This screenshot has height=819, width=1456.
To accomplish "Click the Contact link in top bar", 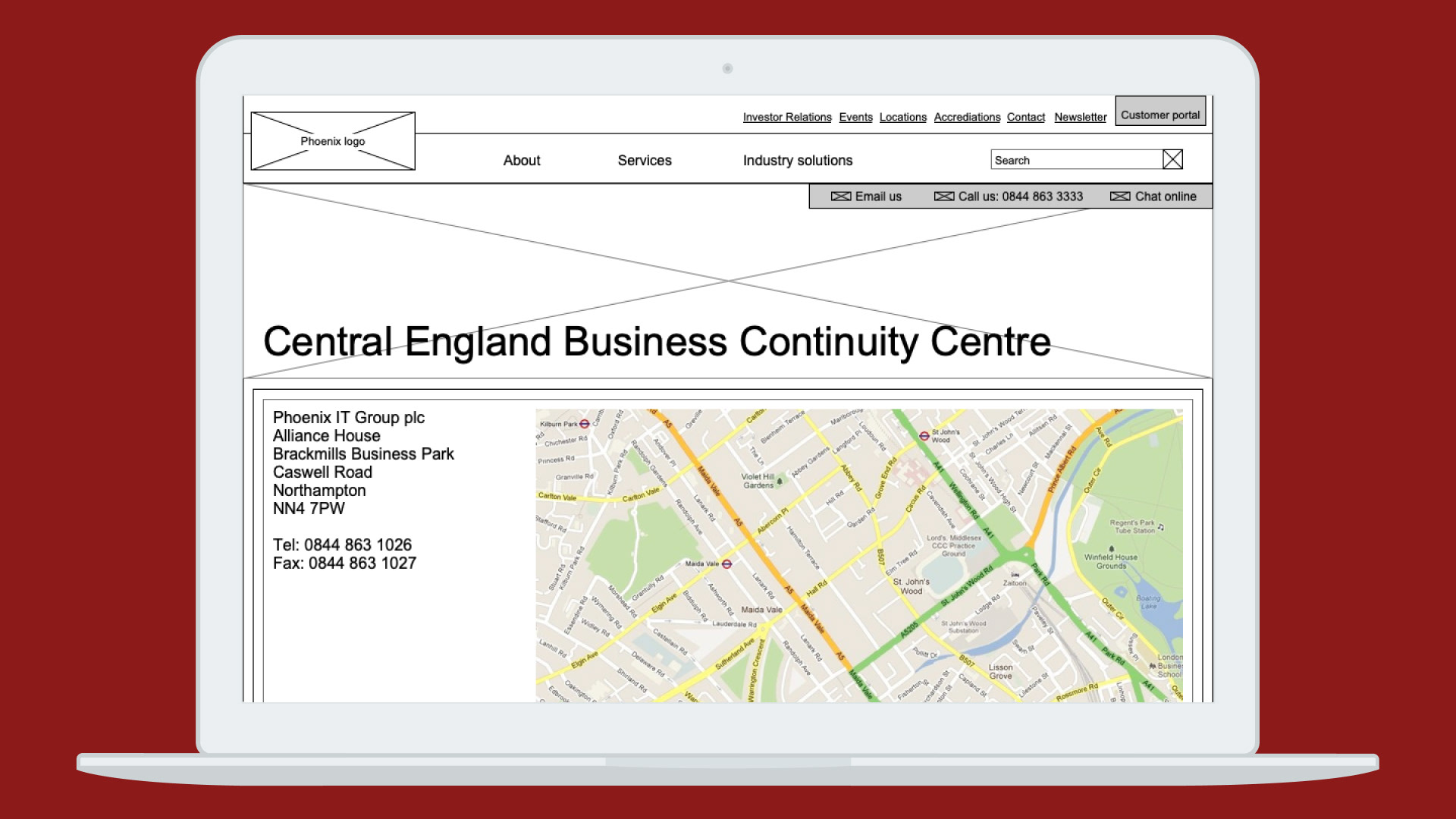I will 1025,117.
